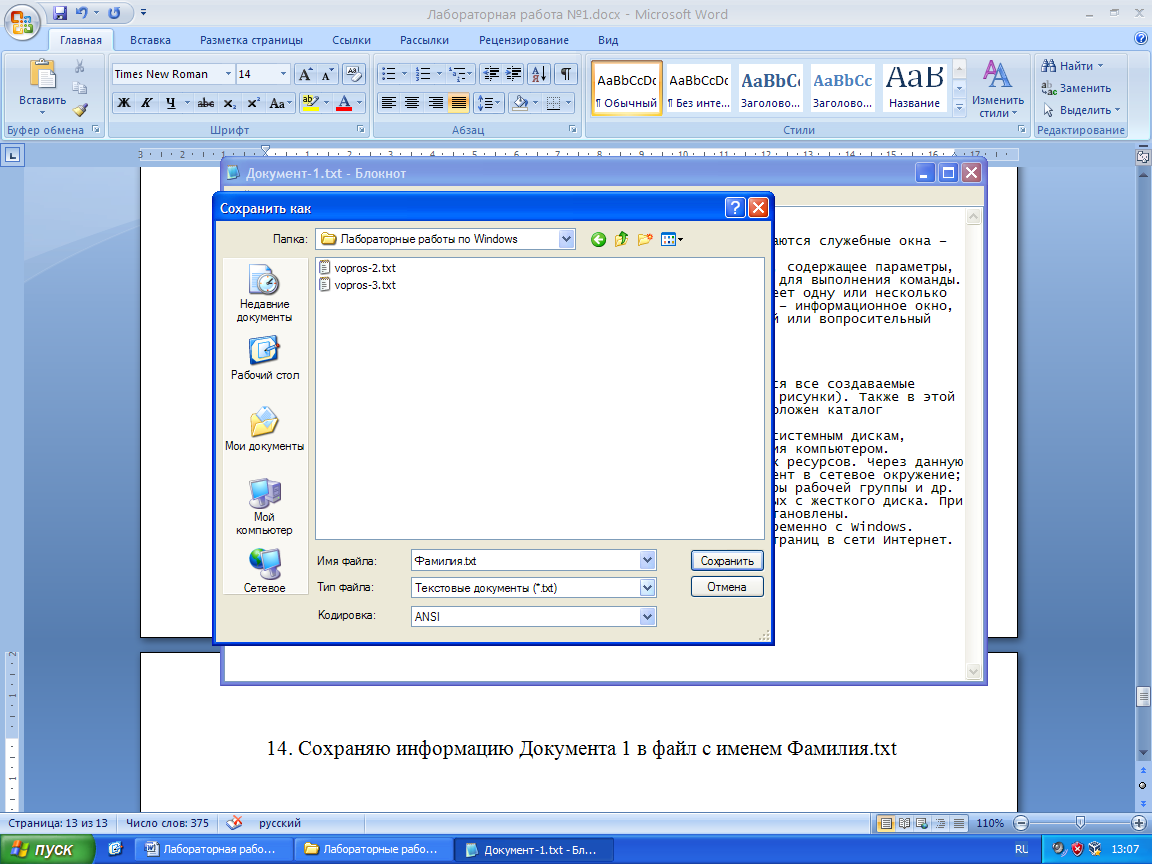Screen dimensions: 1152x864
Task: Click the Имя файла input field
Action: click(525, 561)
